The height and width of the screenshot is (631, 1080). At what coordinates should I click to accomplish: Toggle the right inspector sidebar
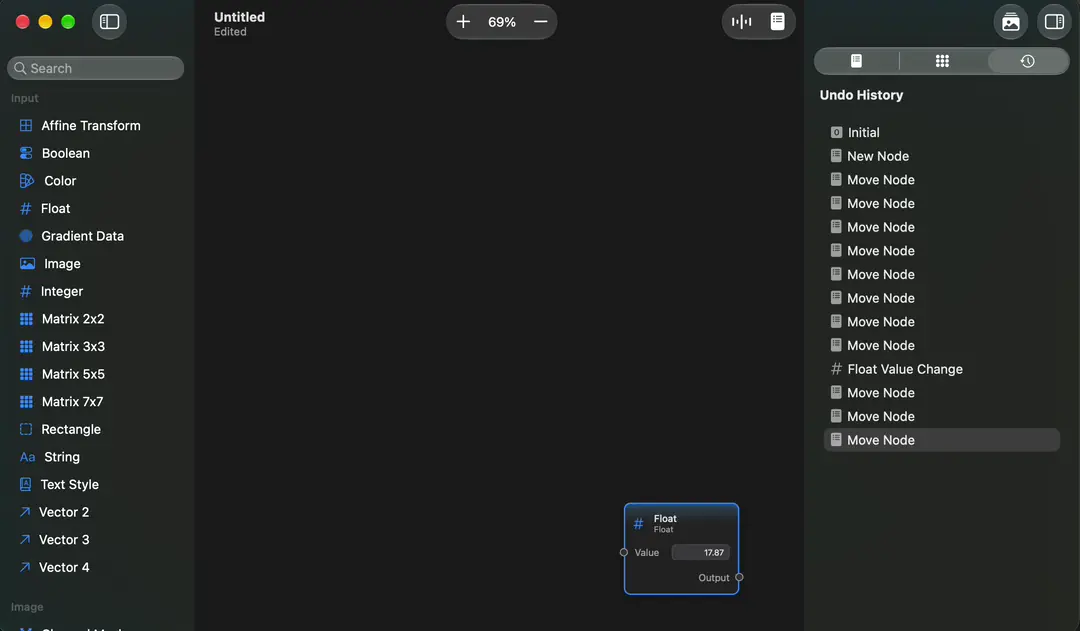coord(1054,22)
